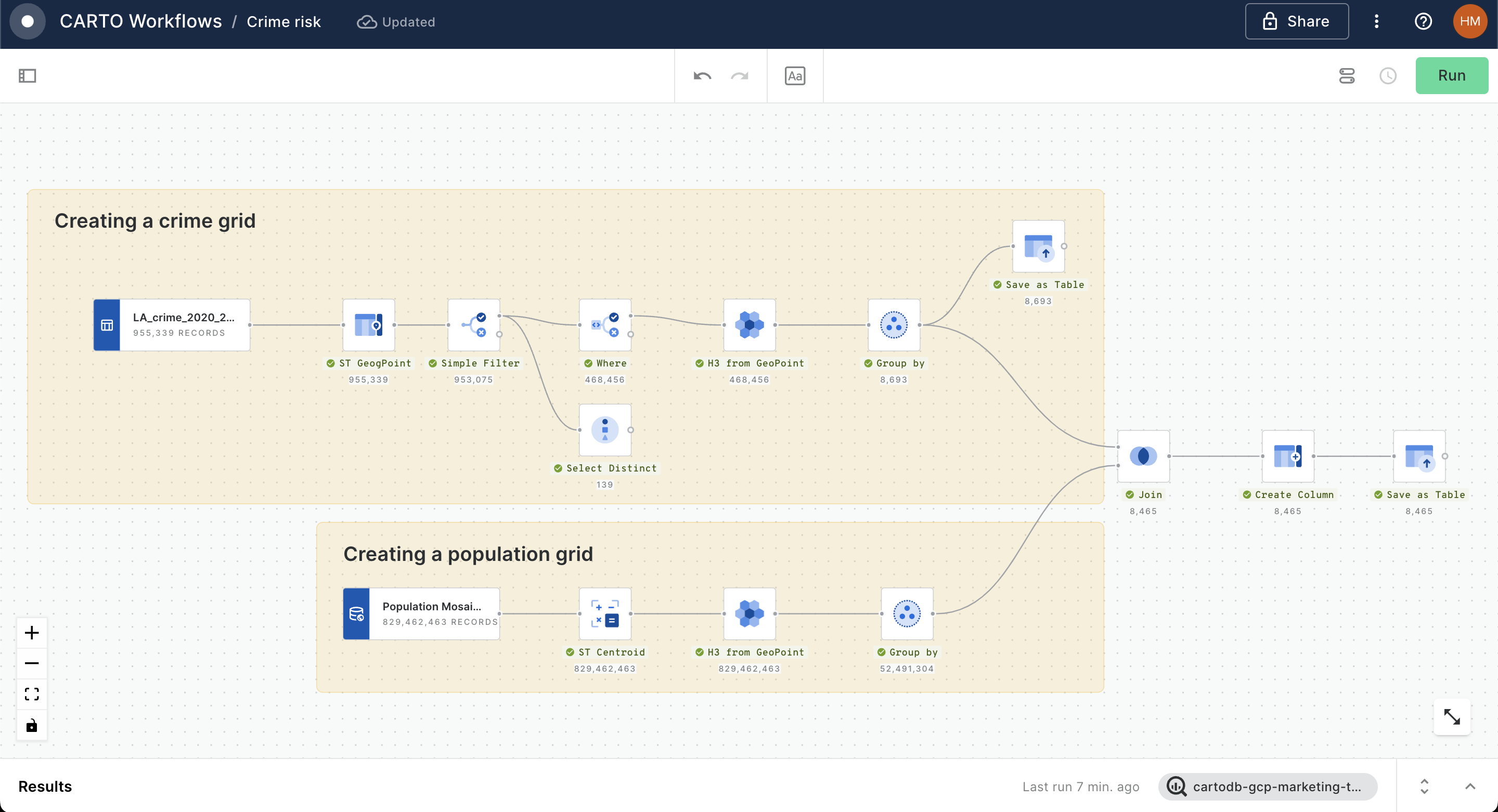Open the run history clock icon
Screen dimensions: 1498x812
coord(1388,76)
